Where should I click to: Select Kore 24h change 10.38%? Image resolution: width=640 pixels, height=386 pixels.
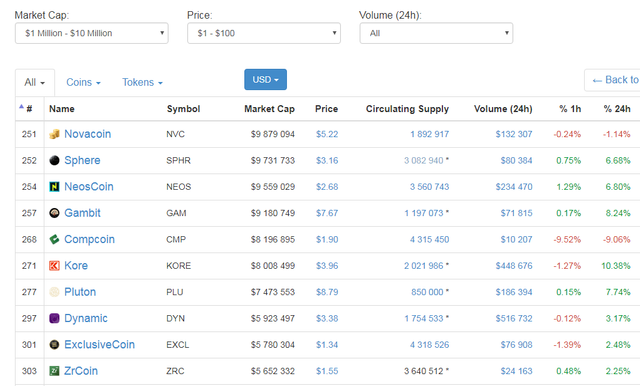coord(616,266)
